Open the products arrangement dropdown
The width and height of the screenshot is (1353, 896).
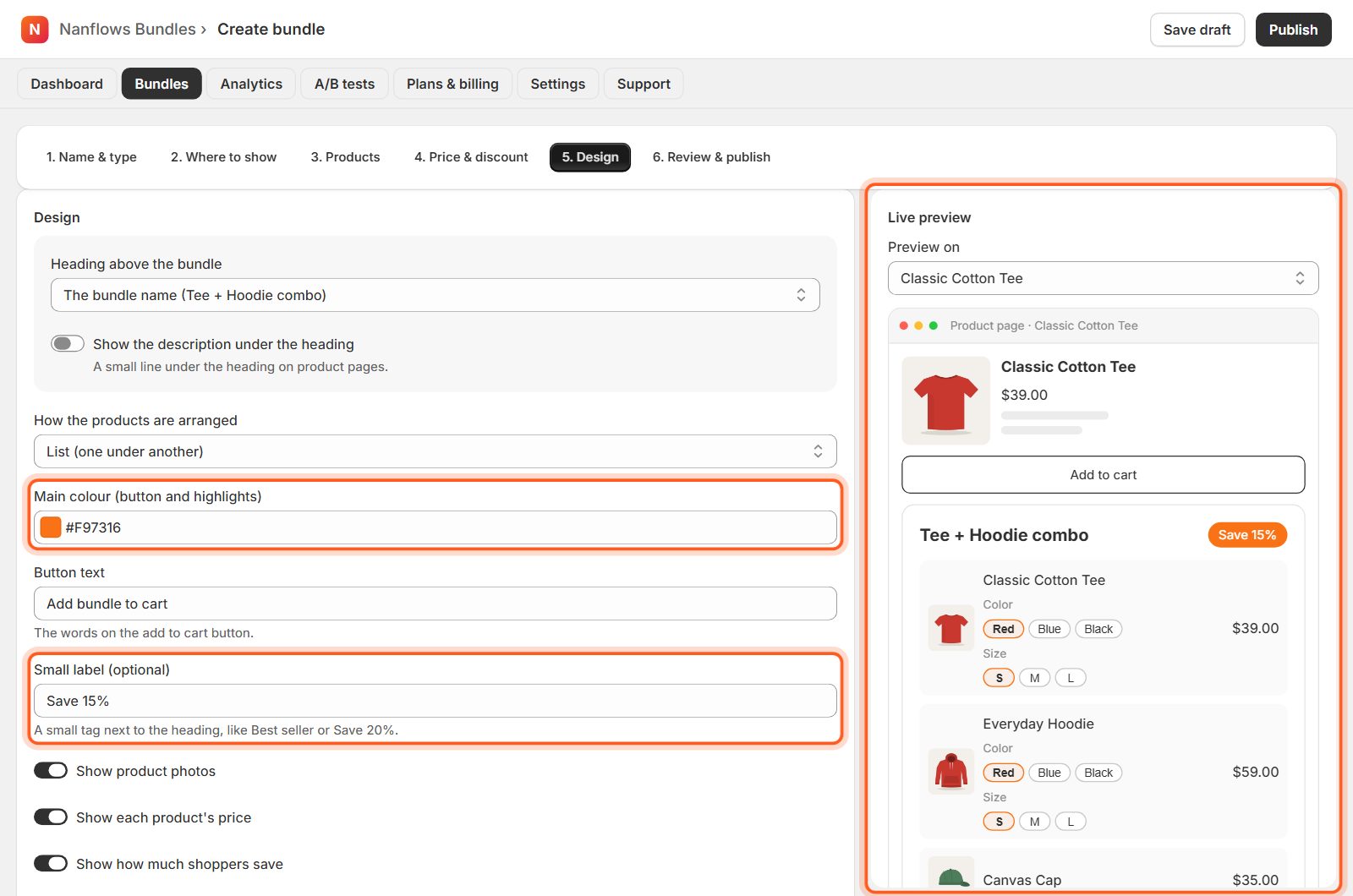(x=435, y=451)
